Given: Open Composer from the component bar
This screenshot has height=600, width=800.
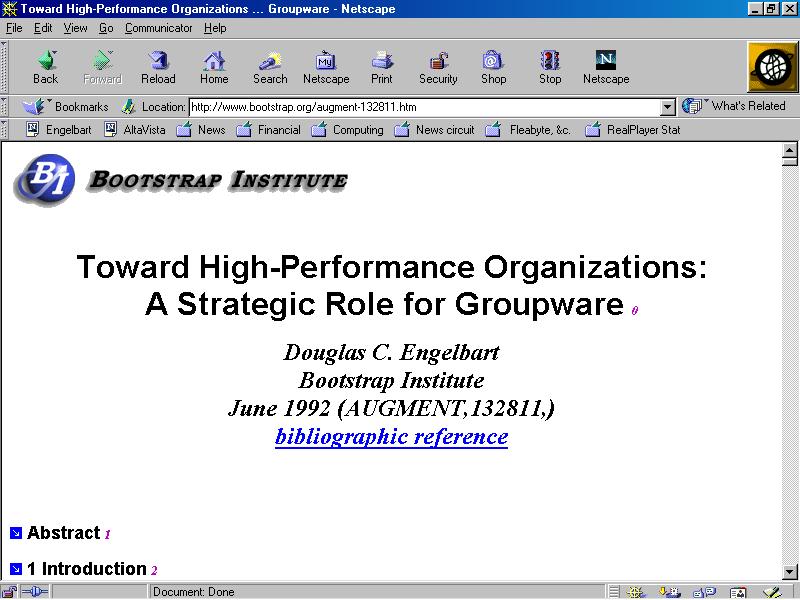Looking at the screenshot, I should click(772, 592).
